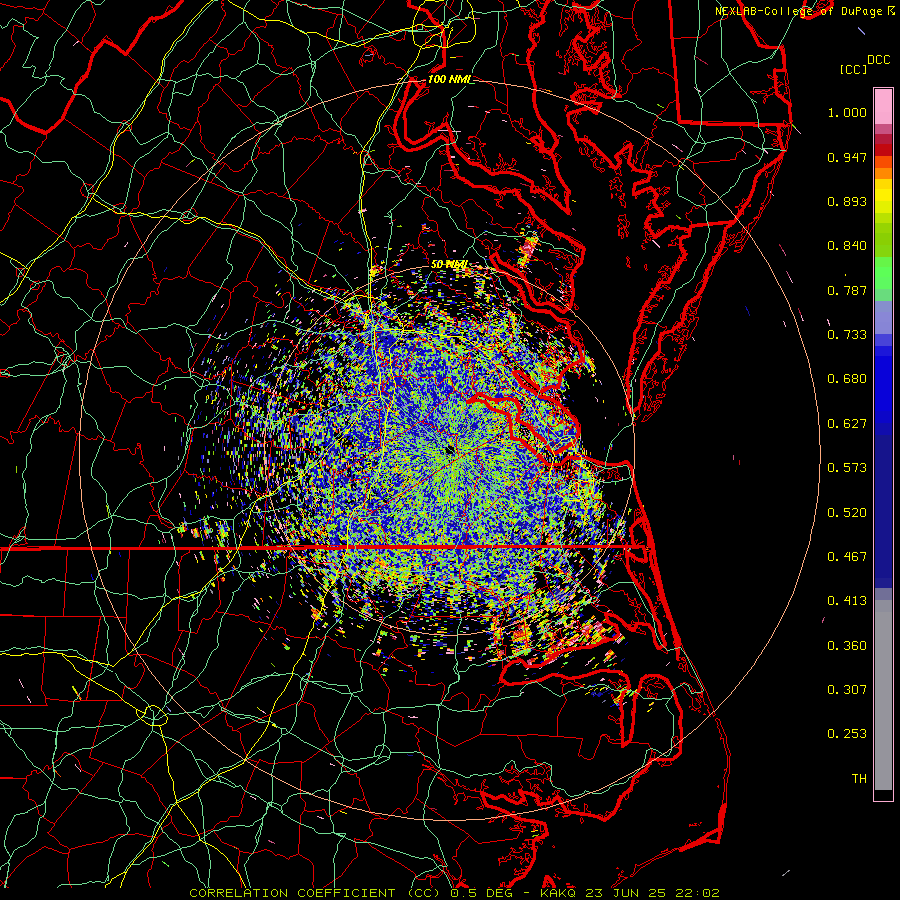Click the 0.840 legend value
The height and width of the screenshot is (900, 900).
tap(847, 246)
